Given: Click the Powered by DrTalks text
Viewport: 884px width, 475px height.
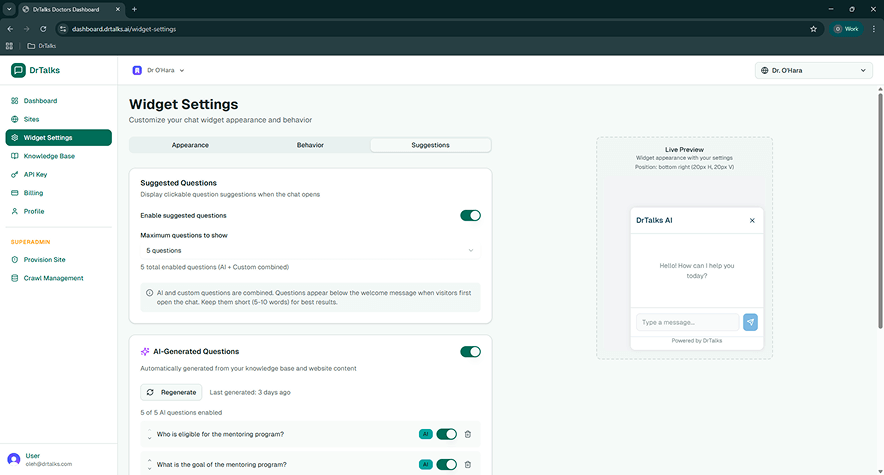Looking at the screenshot, I should click(697, 341).
